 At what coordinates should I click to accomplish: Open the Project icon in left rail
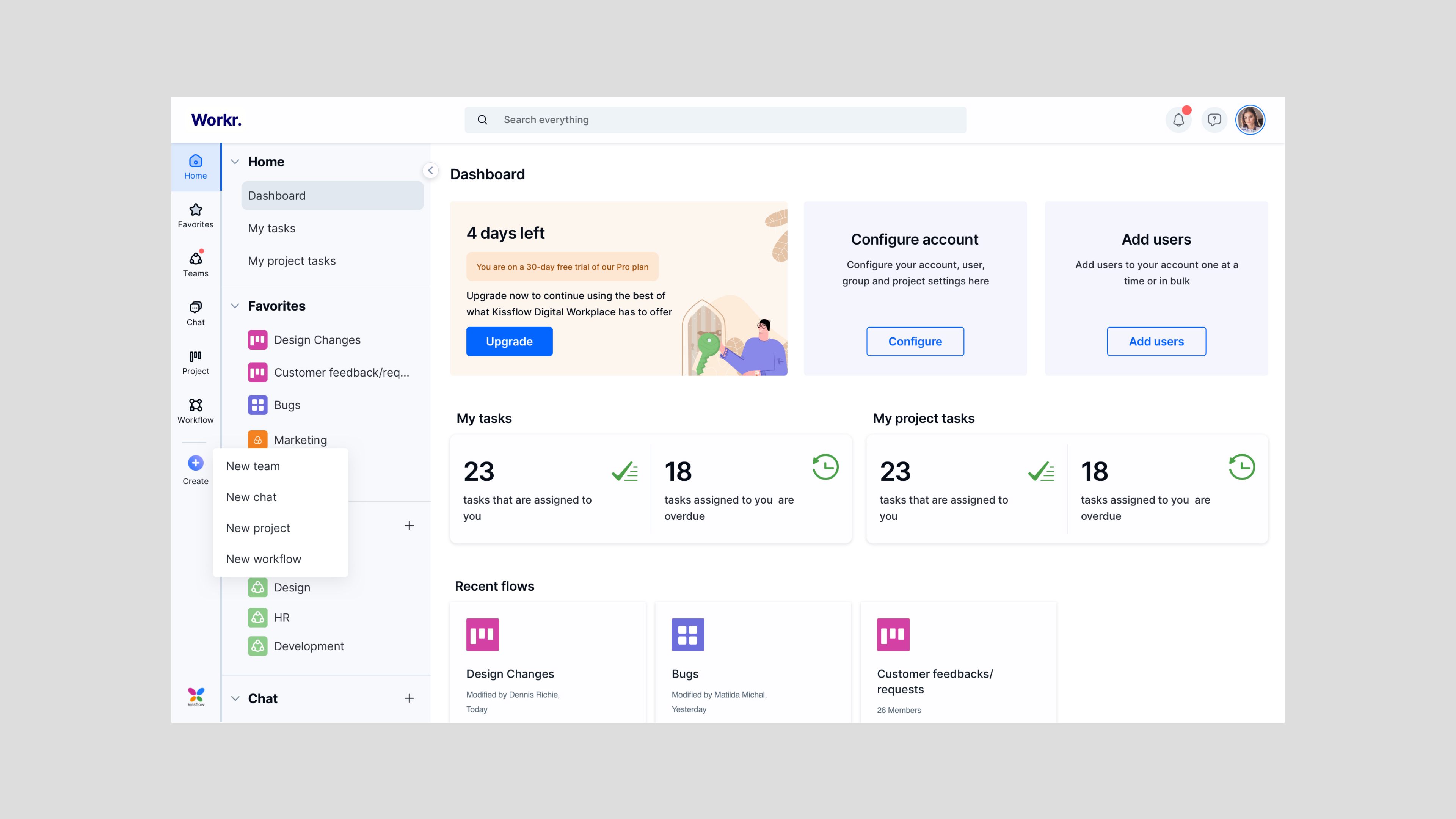click(x=196, y=356)
